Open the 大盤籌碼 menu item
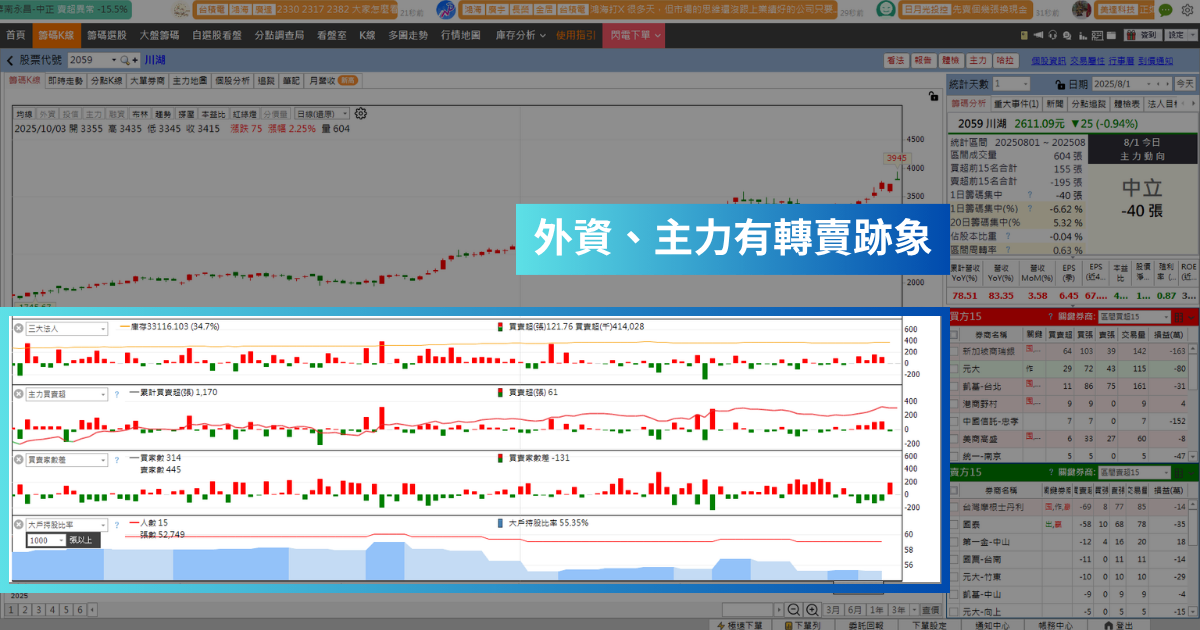This screenshot has width=1200, height=630. (x=158, y=35)
